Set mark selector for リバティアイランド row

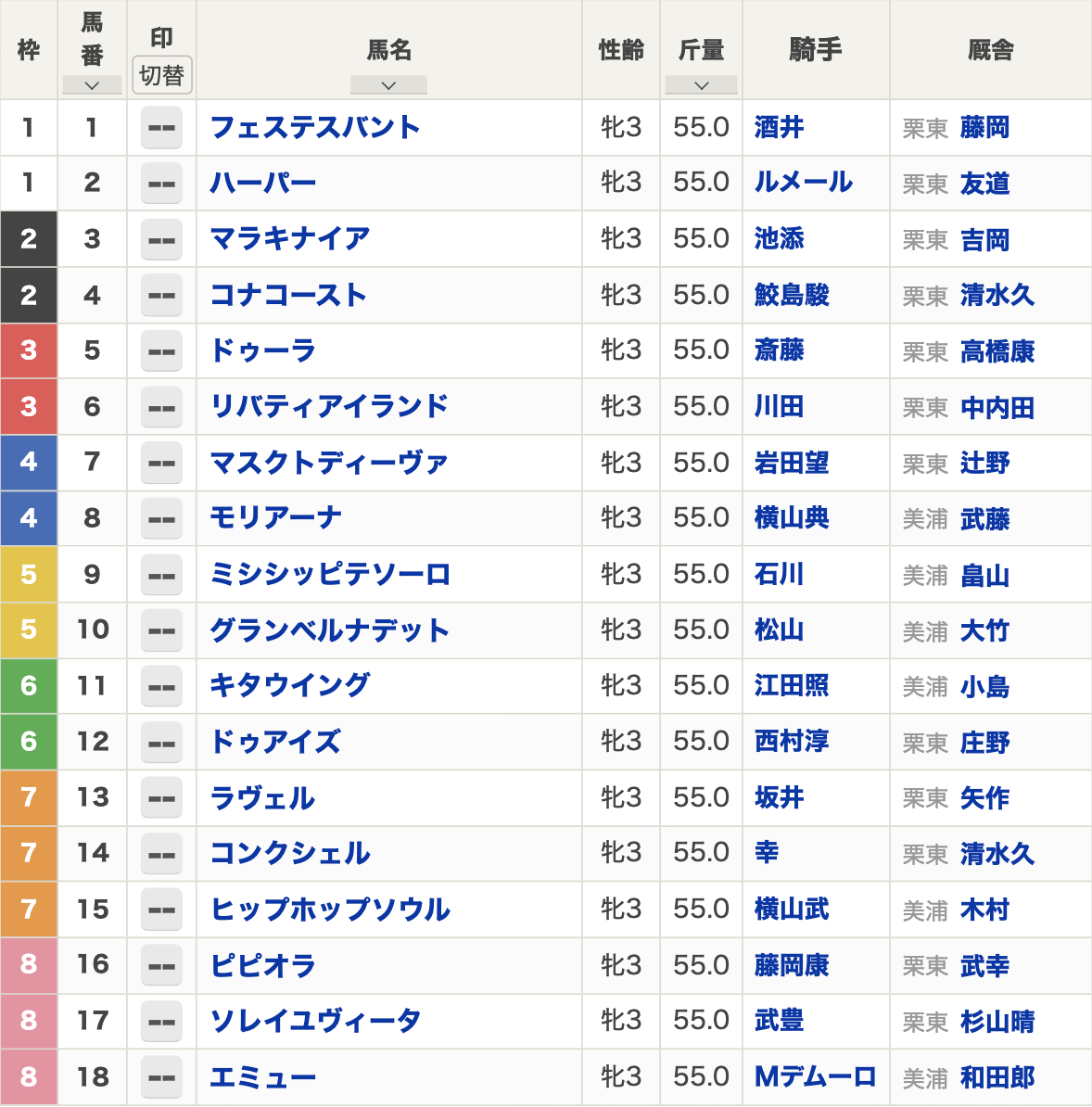[161, 407]
